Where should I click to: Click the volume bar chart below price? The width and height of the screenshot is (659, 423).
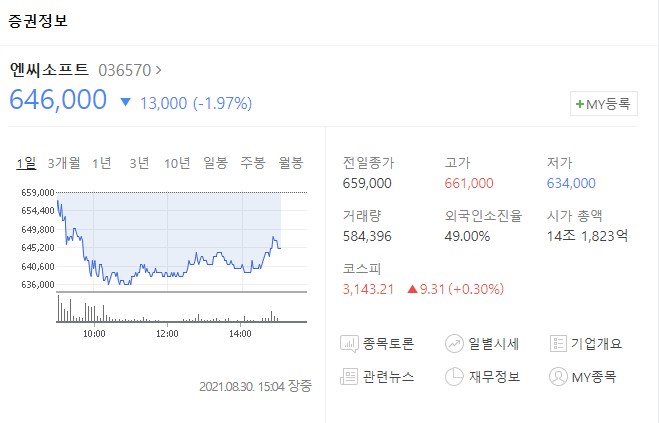click(x=182, y=309)
